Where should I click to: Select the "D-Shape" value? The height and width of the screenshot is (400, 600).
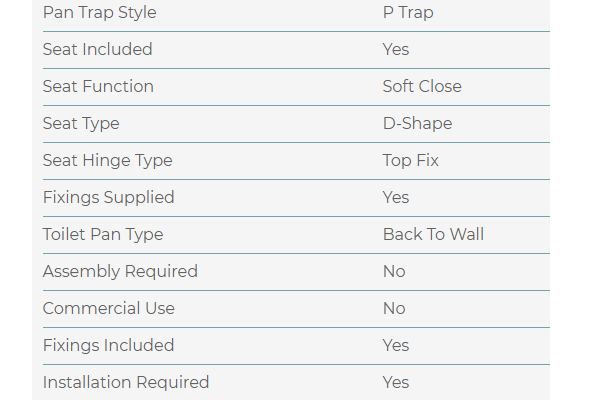(x=417, y=123)
